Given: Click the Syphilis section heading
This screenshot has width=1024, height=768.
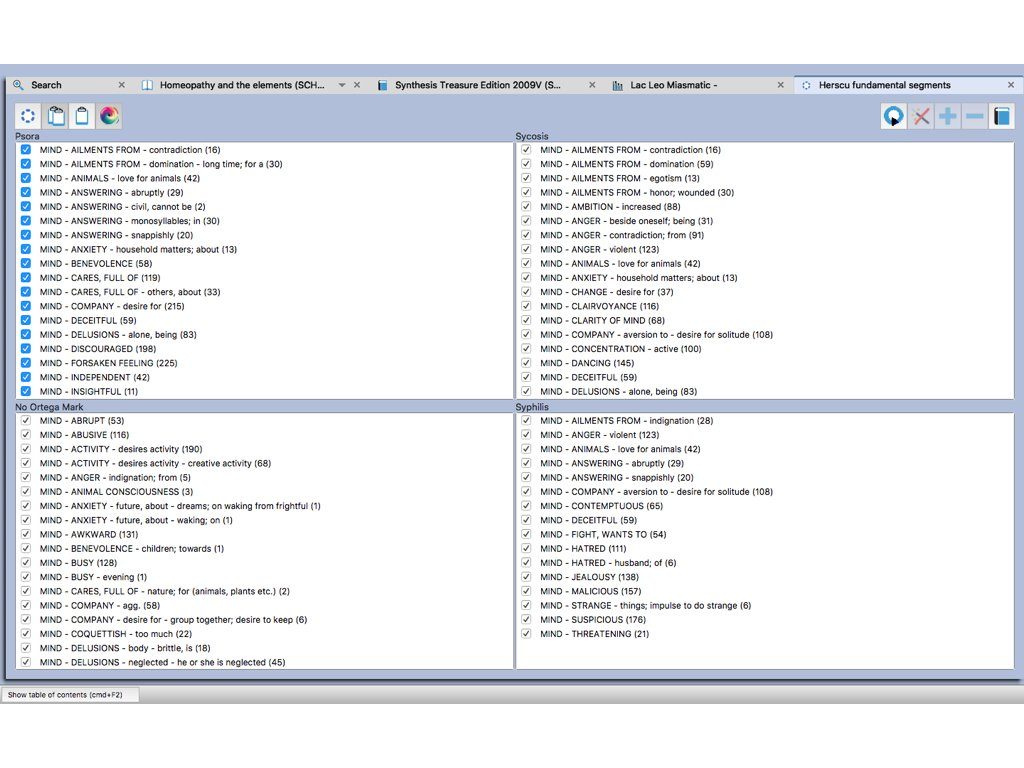Looking at the screenshot, I should [x=532, y=407].
